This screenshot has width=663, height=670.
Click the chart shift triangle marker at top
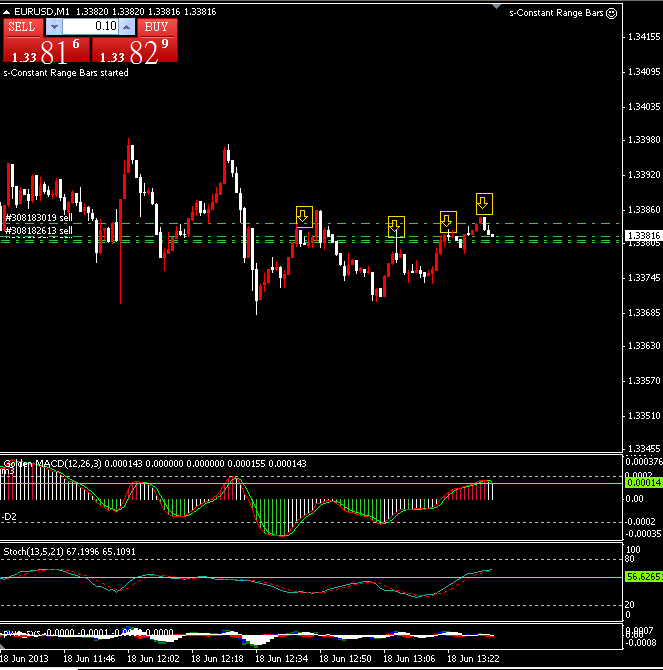point(496,6)
